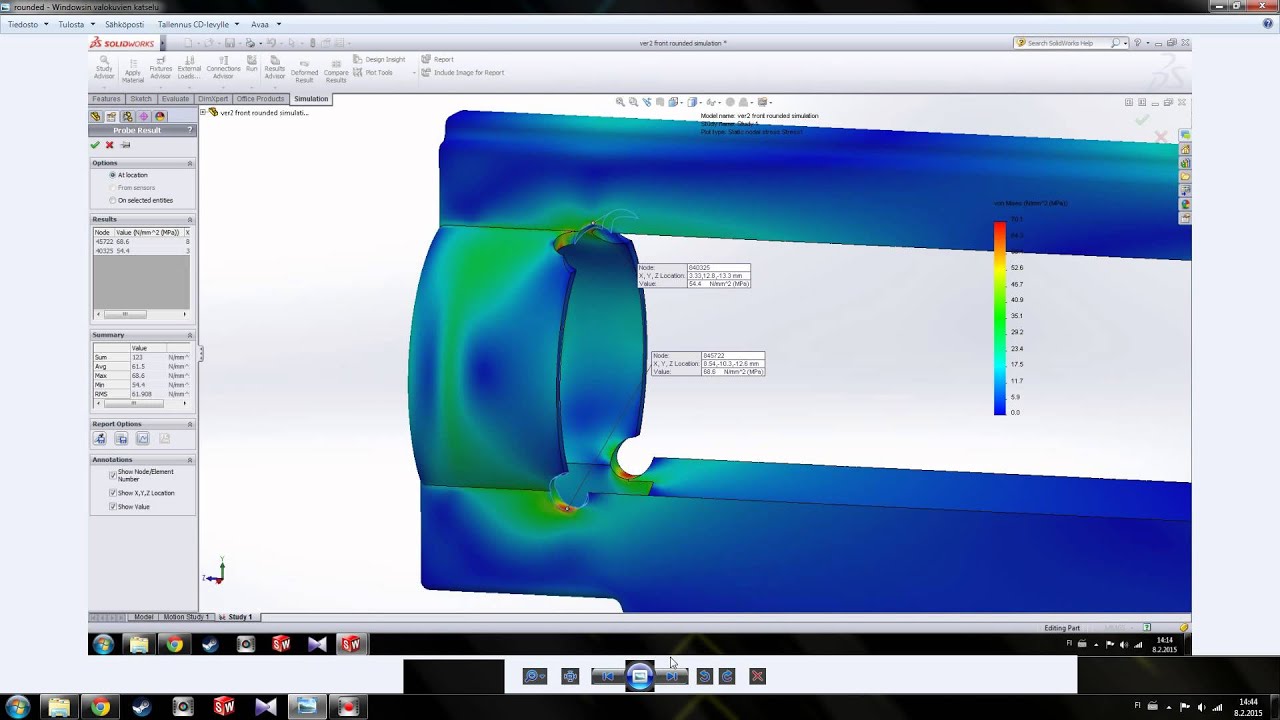Toggle Show Value checkbox
The height and width of the screenshot is (720, 1280).
pos(112,507)
